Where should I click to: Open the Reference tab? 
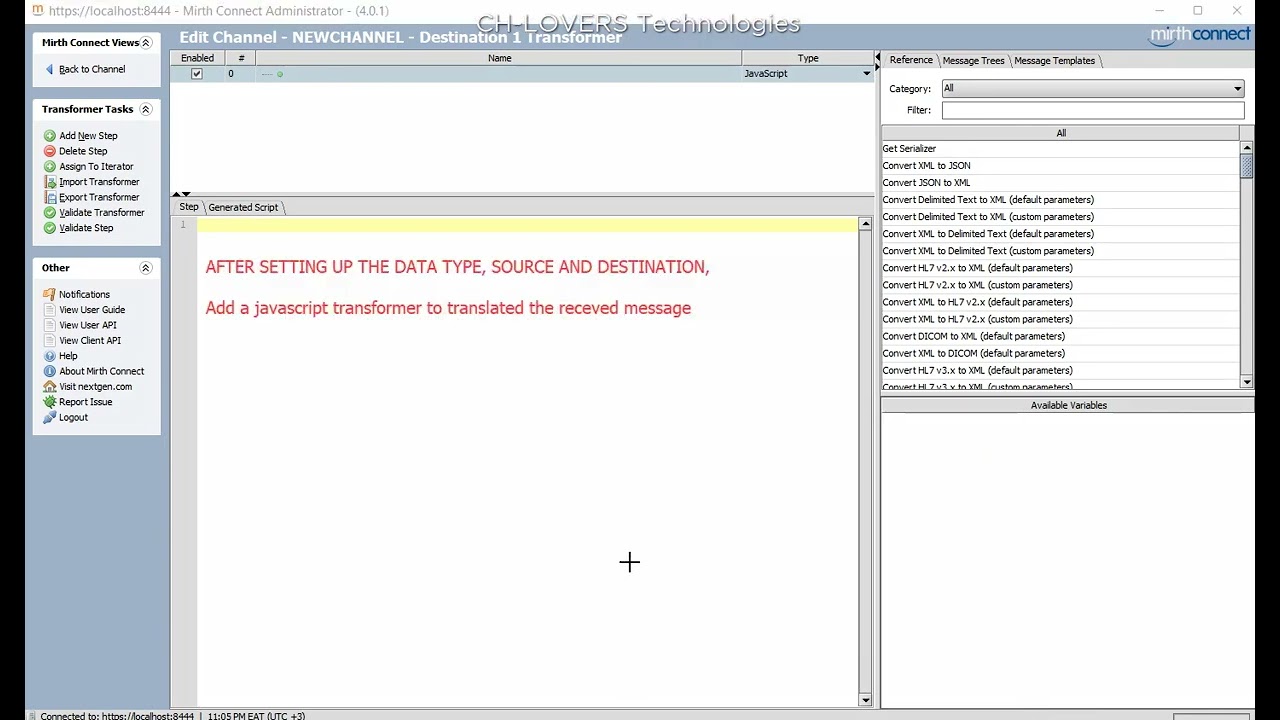coord(911,60)
